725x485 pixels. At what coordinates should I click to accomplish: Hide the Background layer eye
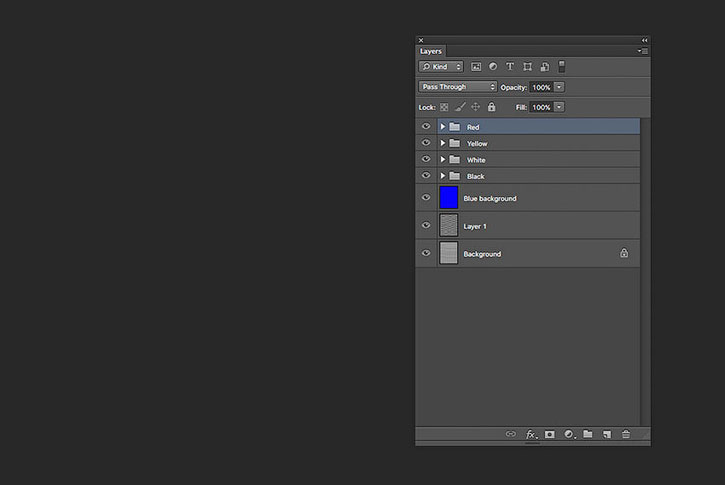426,253
